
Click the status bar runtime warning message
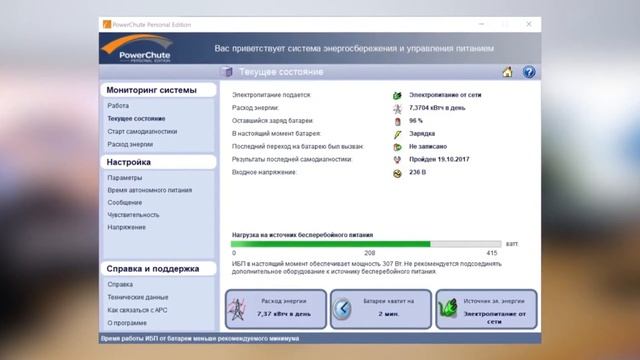(200, 338)
